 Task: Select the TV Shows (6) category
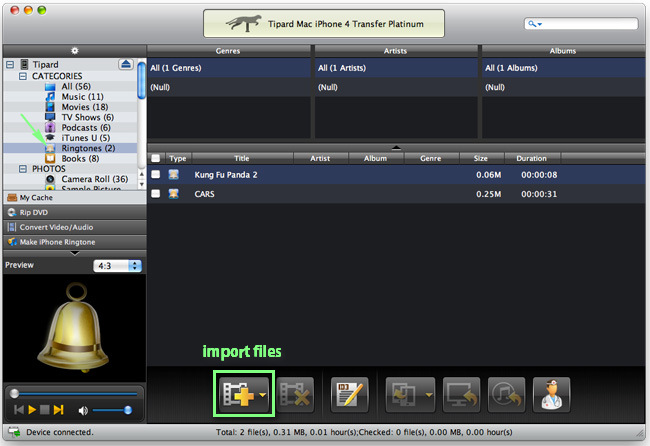coord(87,117)
